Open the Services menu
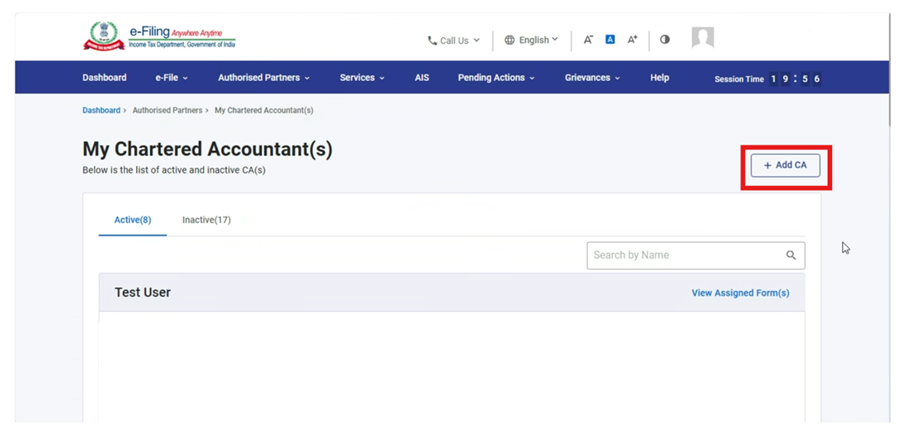This screenshot has height=434, width=907. click(361, 78)
